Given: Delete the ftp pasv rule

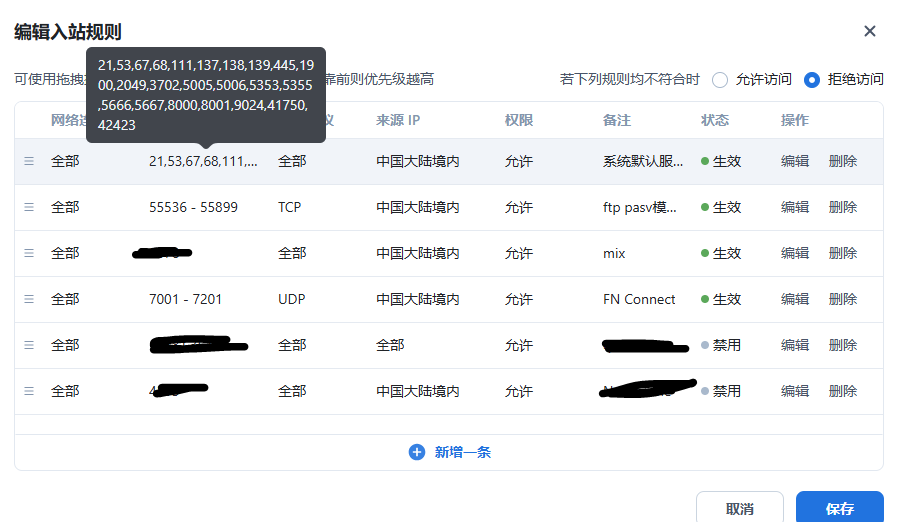Looking at the screenshot, I should [843, 207].
